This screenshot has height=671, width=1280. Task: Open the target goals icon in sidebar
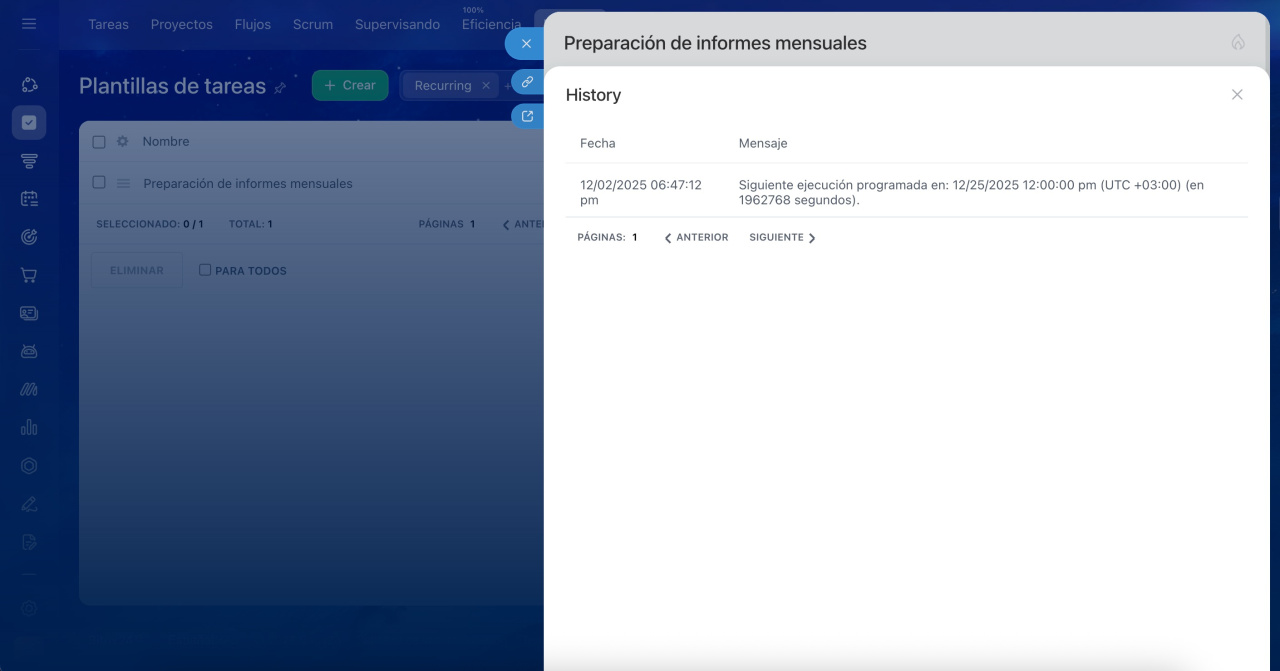coord(29,237)
